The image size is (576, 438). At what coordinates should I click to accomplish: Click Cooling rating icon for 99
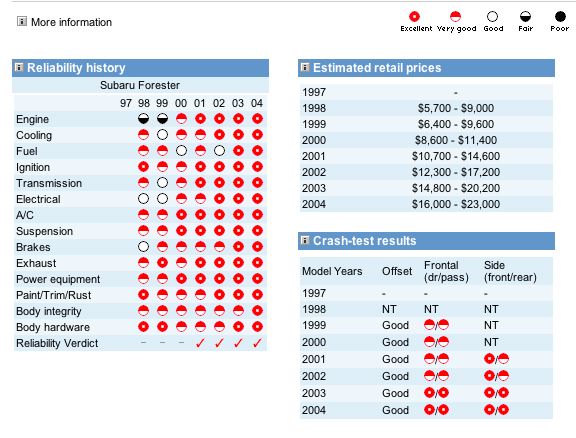(162, 135)
